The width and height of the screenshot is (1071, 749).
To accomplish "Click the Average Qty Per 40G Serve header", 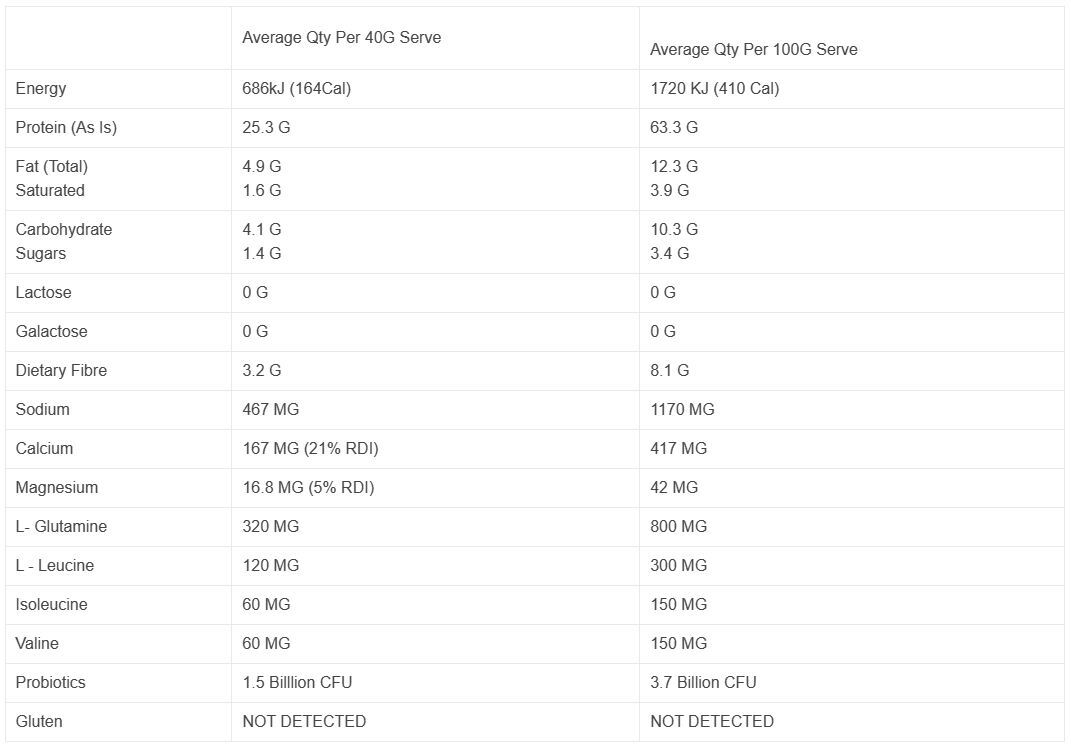I will coord(342,38).
